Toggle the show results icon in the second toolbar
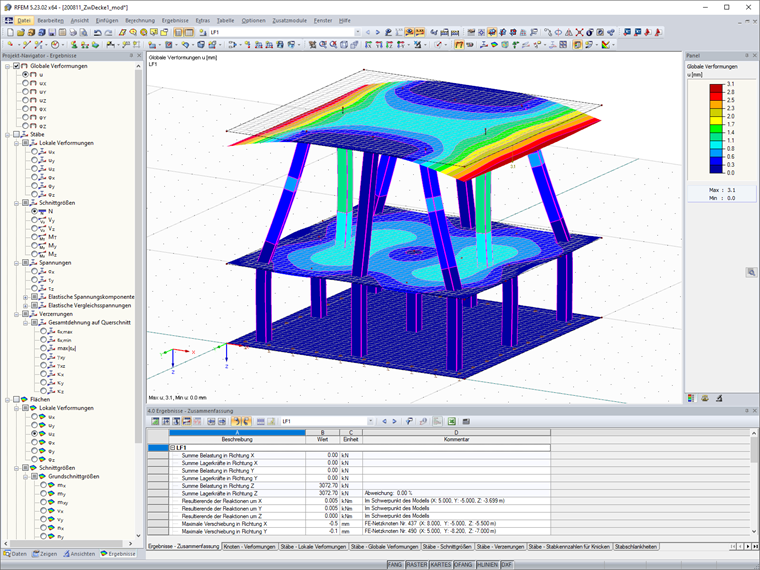 coord(459,45)
